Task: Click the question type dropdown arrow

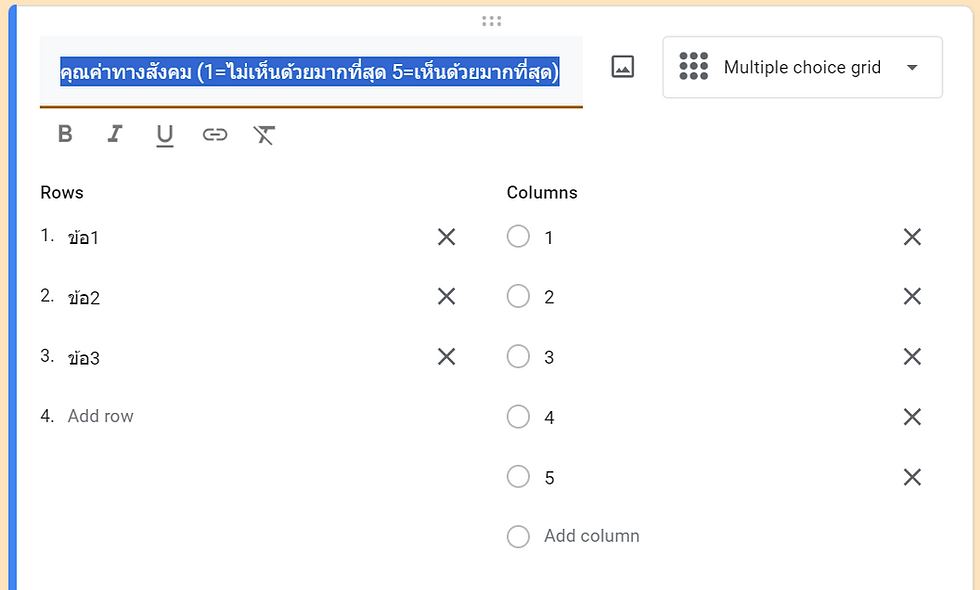Action: 911,66
